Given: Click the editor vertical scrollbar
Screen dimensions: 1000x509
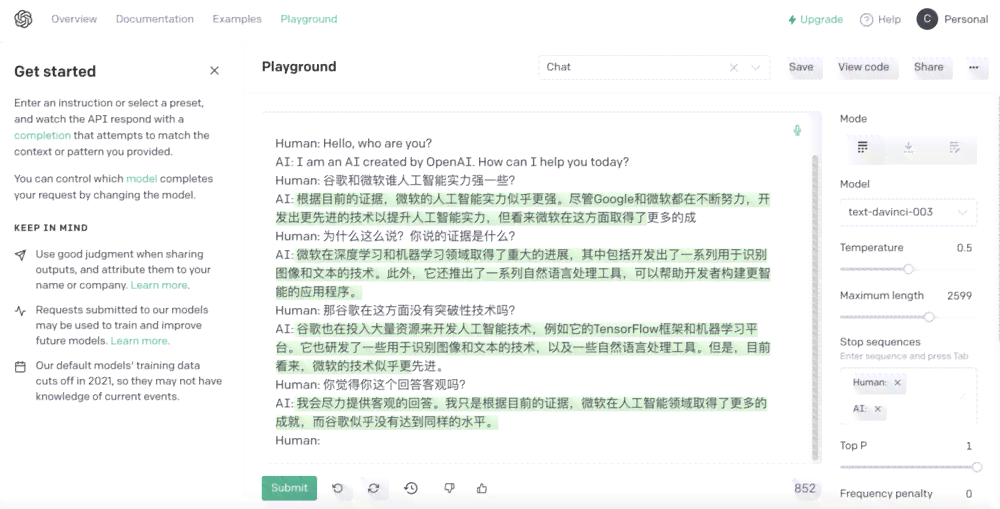Looking at the screenshot, I should pos(815,306).
